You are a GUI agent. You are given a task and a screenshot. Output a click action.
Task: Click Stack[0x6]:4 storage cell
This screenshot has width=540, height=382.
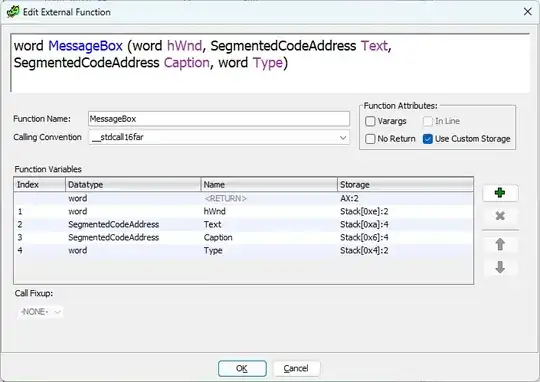[405, 238]
